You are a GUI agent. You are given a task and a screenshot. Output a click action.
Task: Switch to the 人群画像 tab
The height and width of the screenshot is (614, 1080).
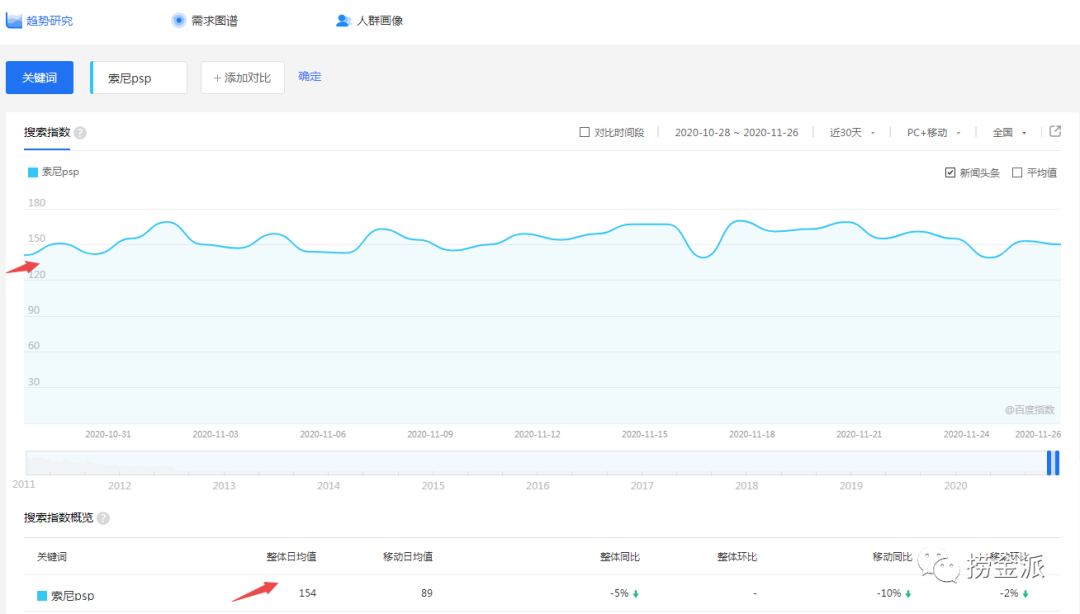pyautogui.click(x=379, y=20)
